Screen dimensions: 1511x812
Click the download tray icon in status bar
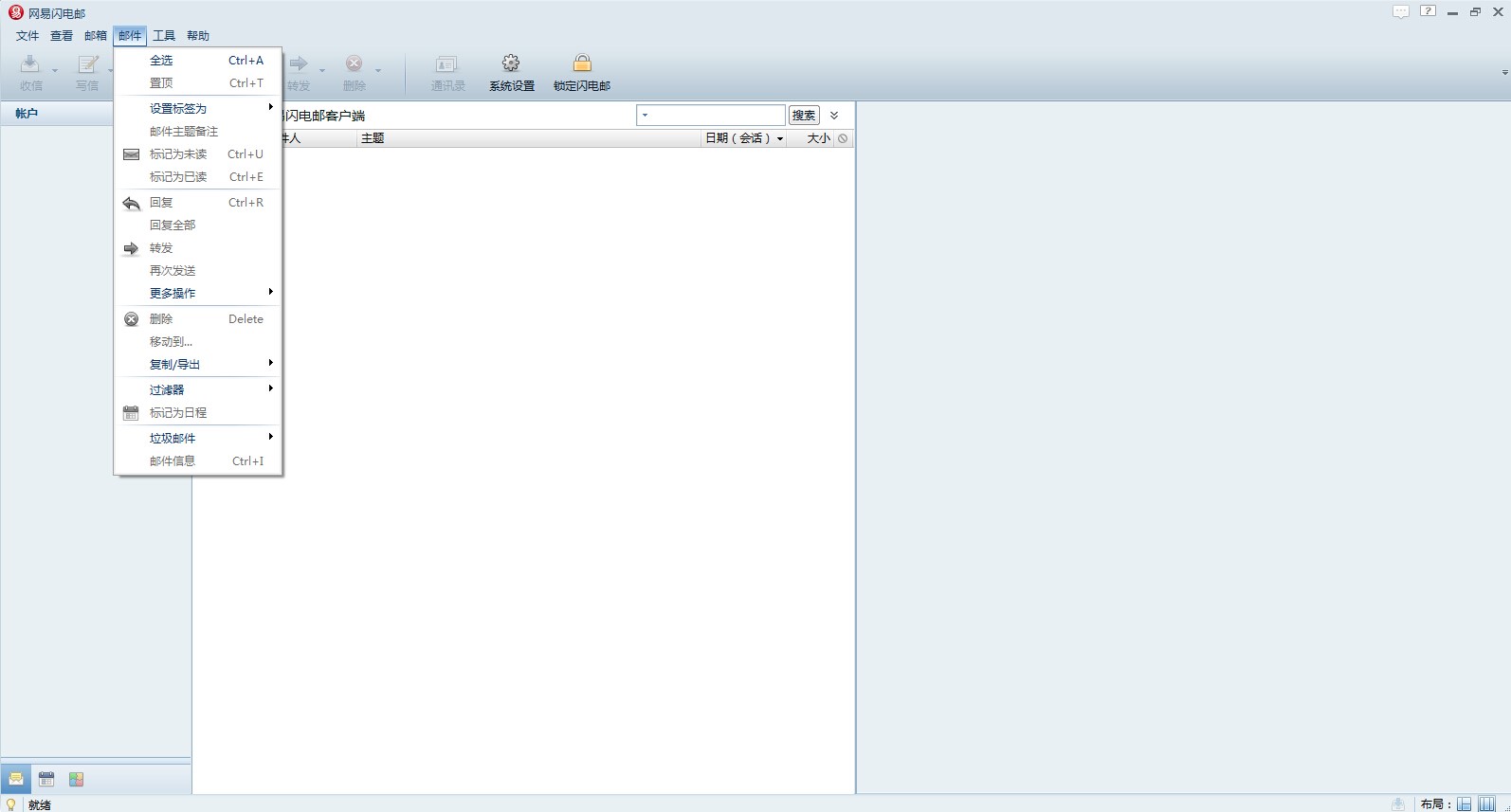point(1398,804)
